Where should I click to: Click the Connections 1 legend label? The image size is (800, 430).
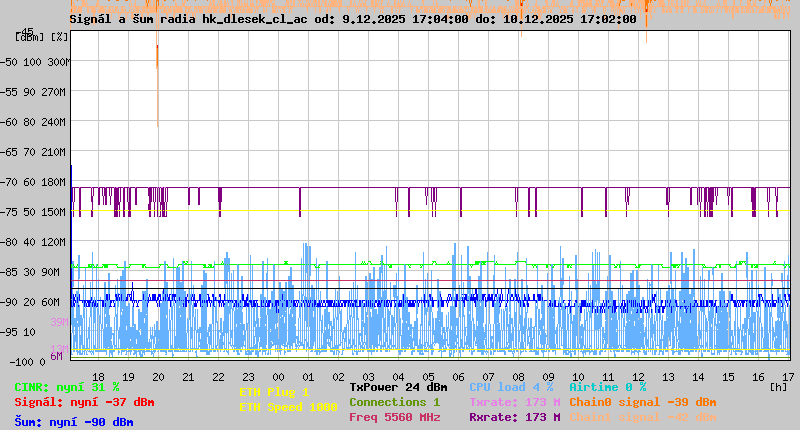coord(394,402)
